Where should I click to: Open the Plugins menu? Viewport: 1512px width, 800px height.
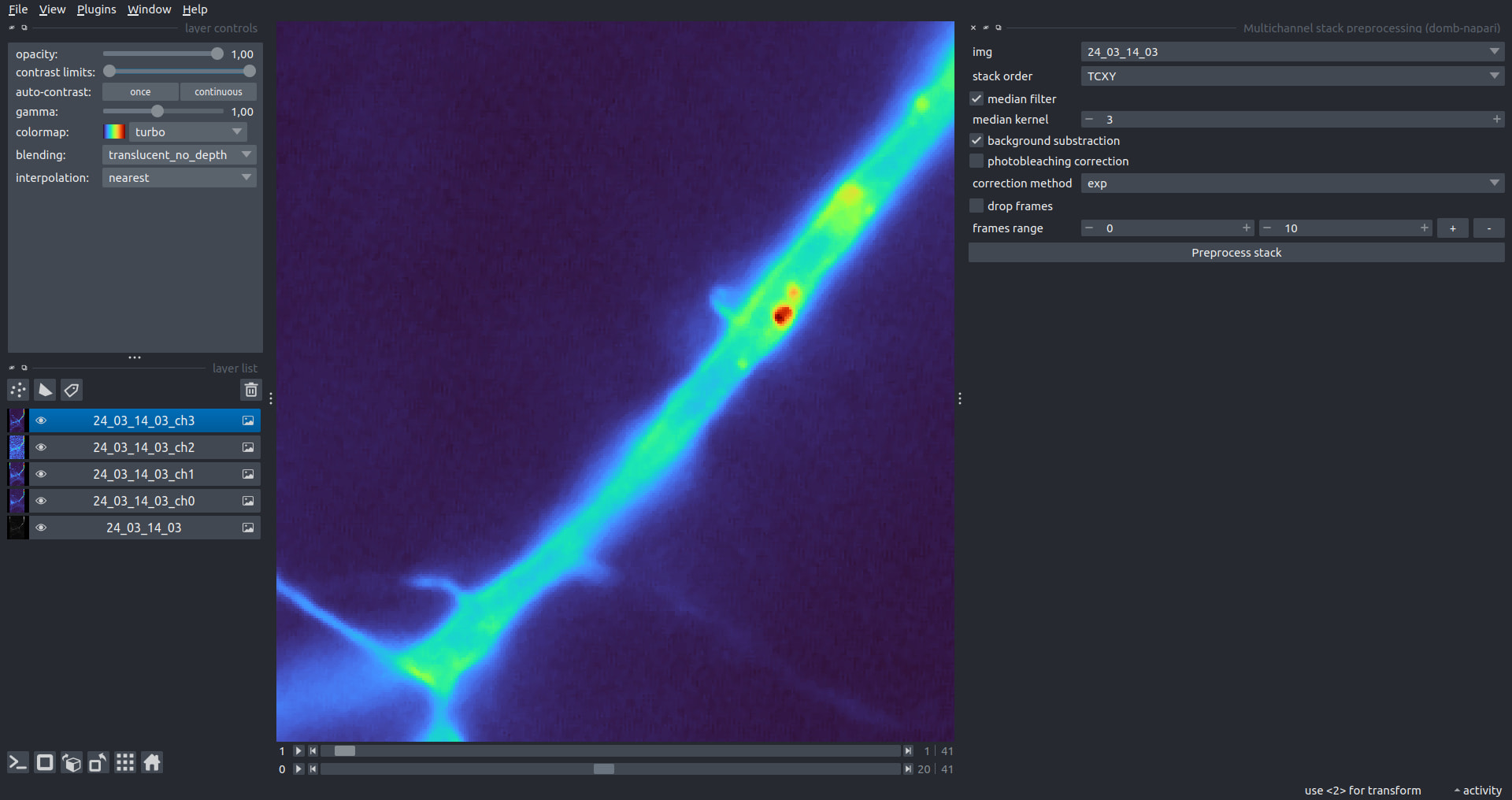coord(96,9)
